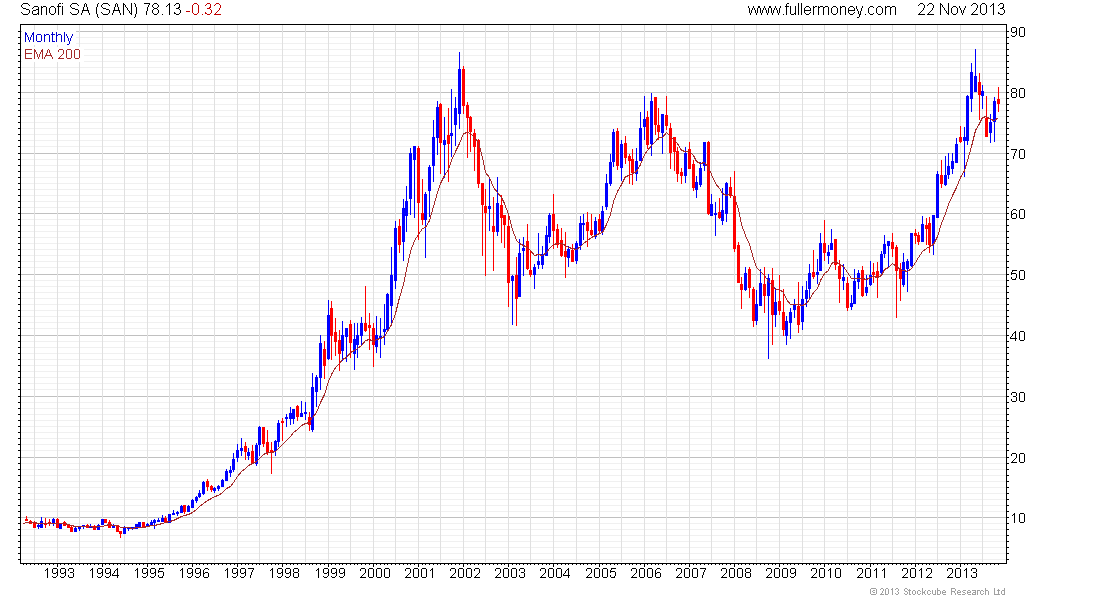
Task: Click the 30 price label on y-axis
Action: click(1018, 397)
